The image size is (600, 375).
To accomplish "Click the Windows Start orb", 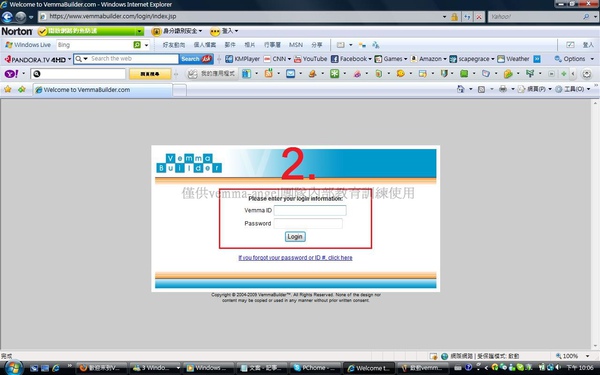I will 13,368.
